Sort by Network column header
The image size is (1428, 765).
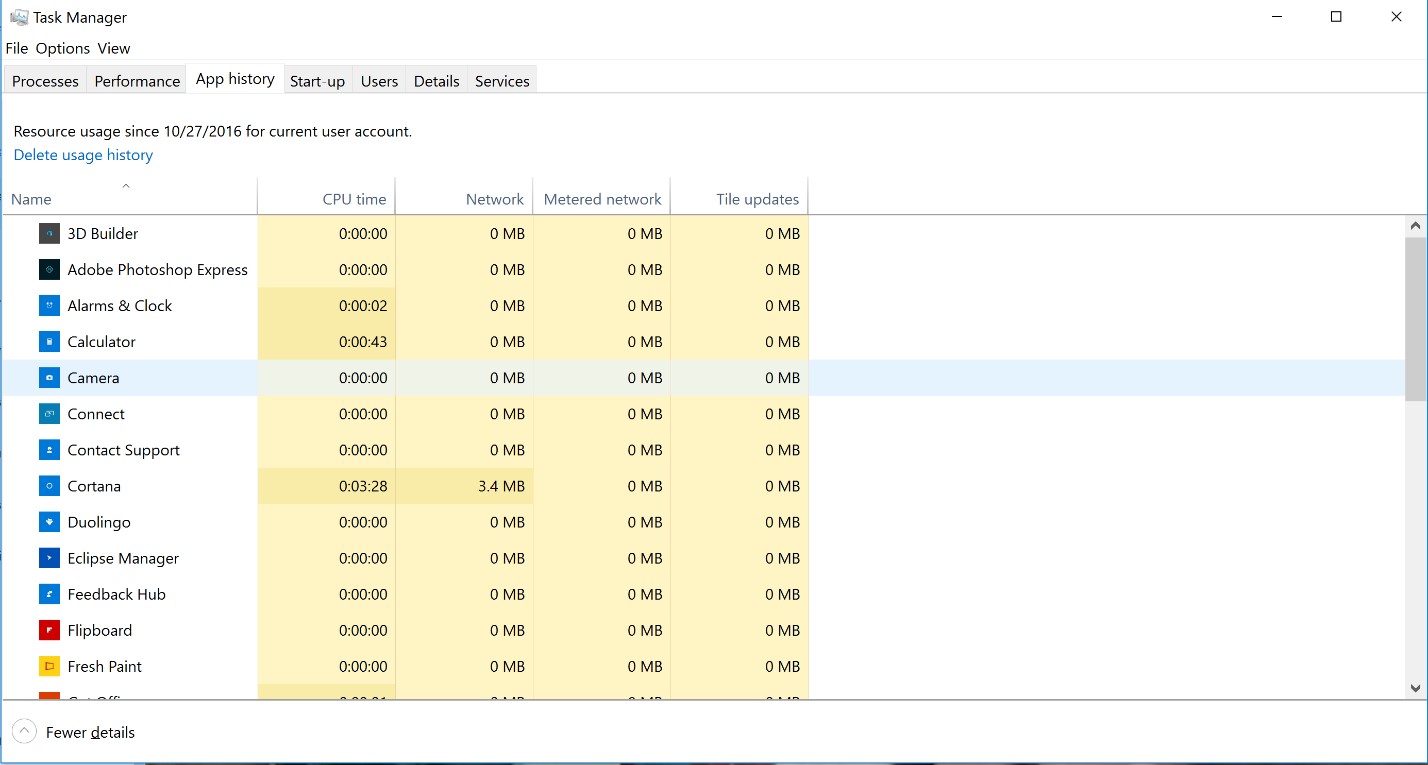pos(464,196)
